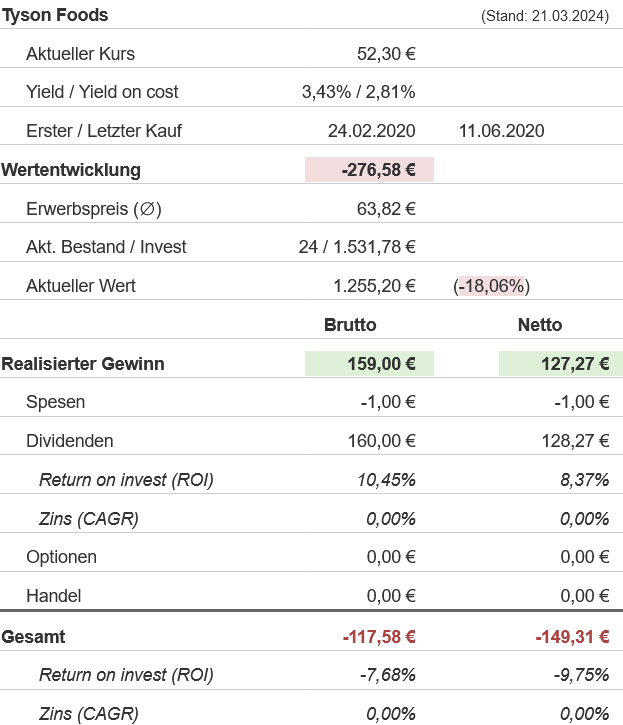This screenshot has width=623, height=725.
Task: Select the Akt. Bestand / Invest row label
Action: coord(106,247)
